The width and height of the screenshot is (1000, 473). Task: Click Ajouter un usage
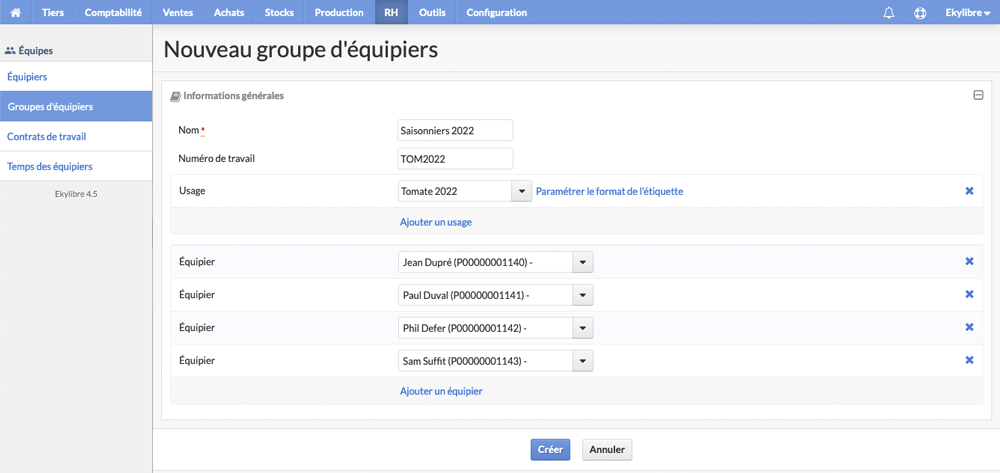[436, 222]
